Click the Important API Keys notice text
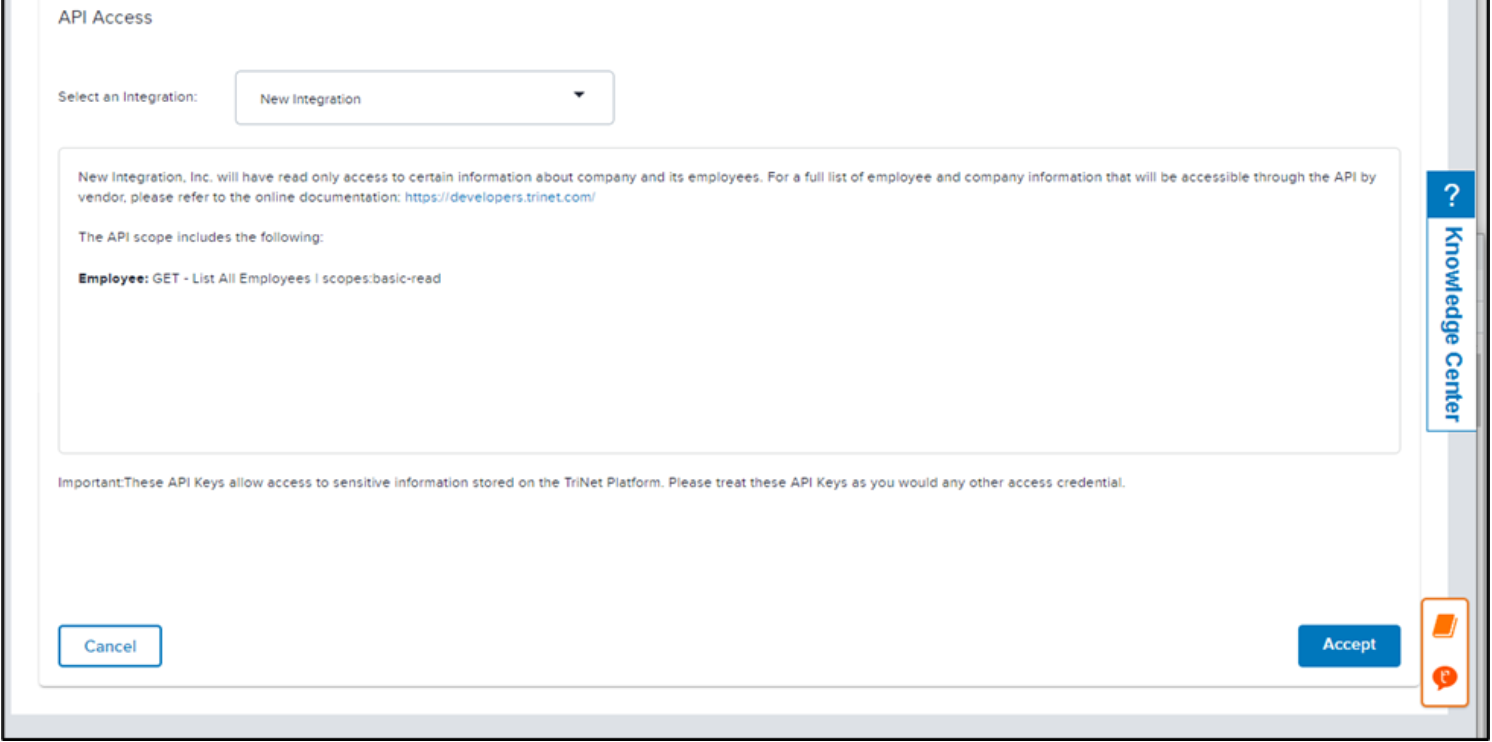 point(591,483)
